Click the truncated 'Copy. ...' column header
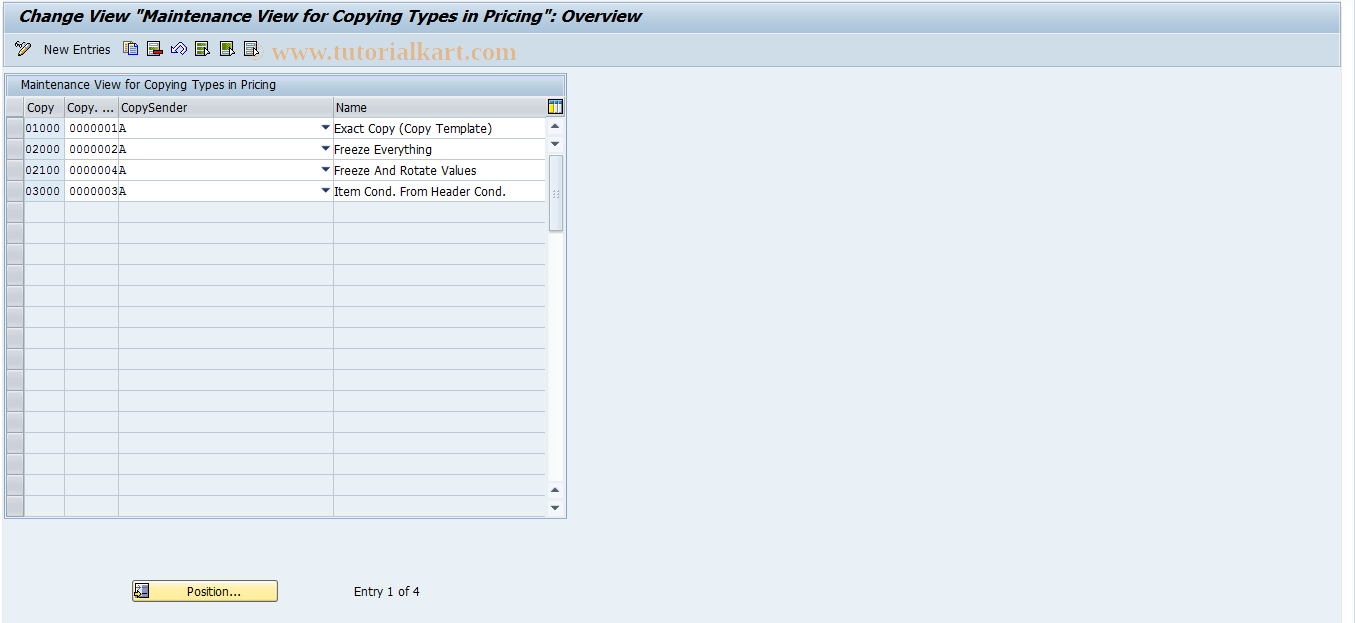 point(91,107)
